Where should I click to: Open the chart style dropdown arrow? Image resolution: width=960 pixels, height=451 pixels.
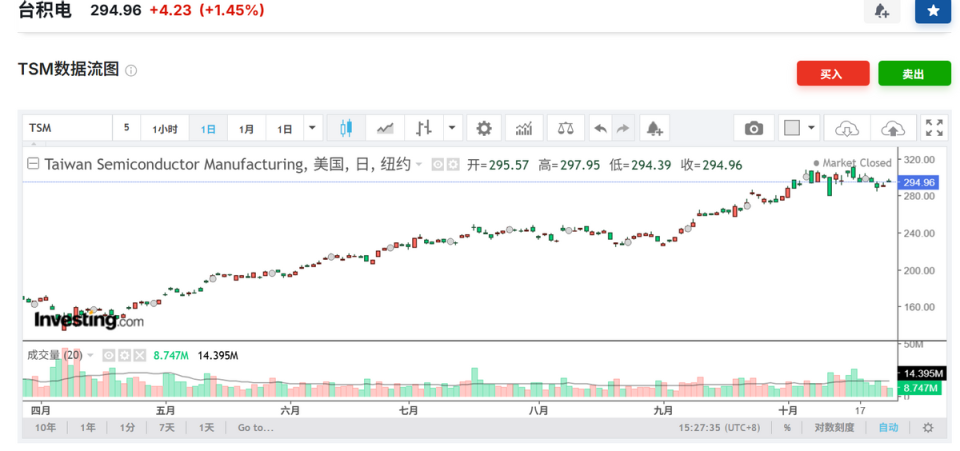[x=452, y=129]
